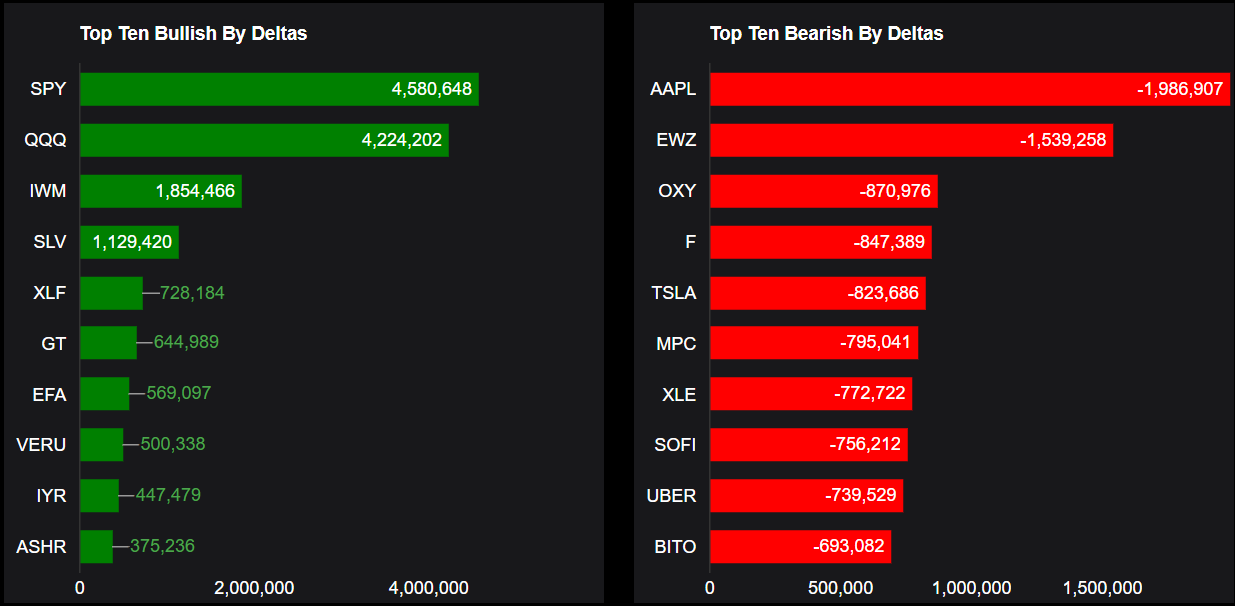The width and height of the screenshot is (1235, 606).
Task: Click the IWM bullish delta bar
Action: click(x=160, y=191)
